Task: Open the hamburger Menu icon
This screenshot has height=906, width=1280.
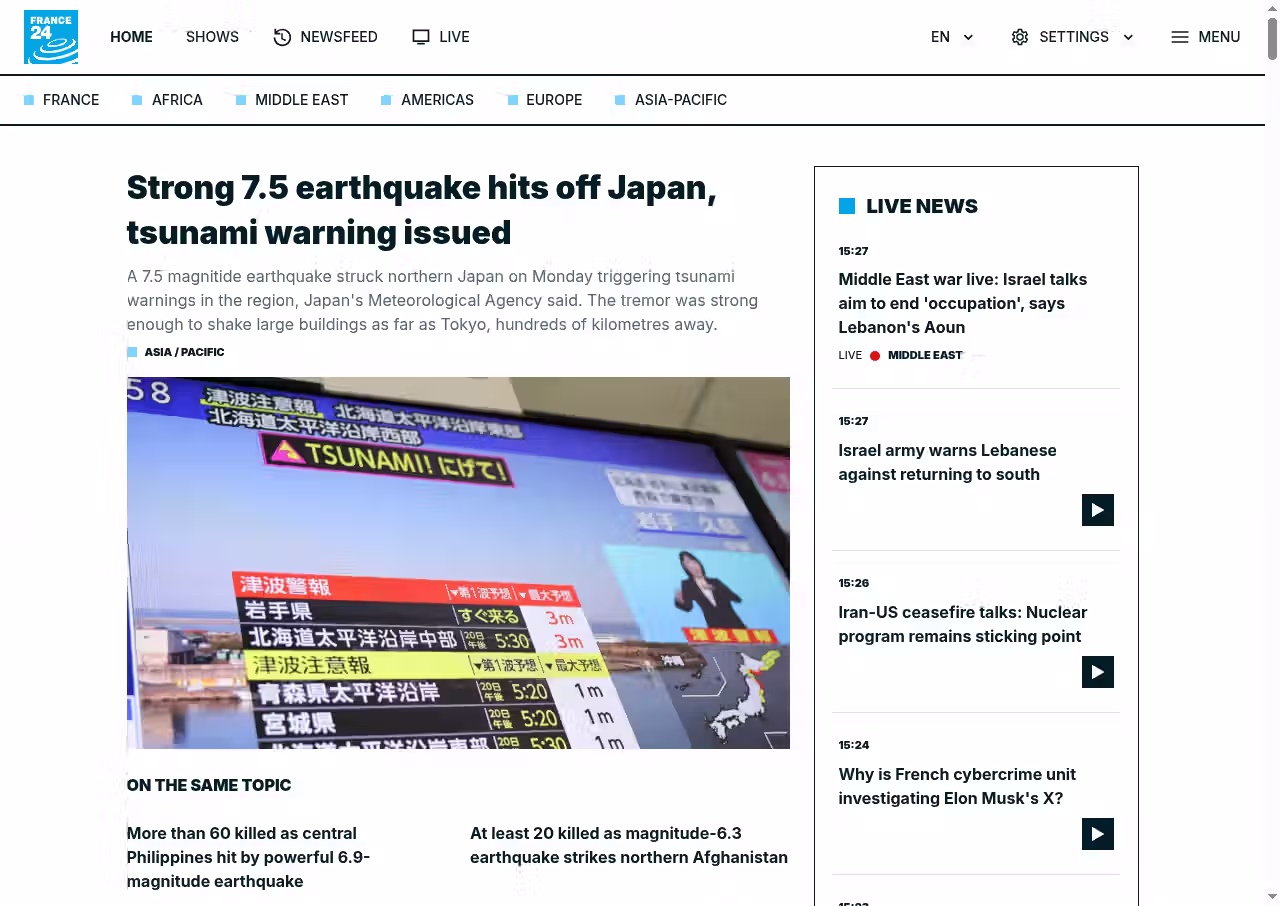Action: click(1180, 37)
